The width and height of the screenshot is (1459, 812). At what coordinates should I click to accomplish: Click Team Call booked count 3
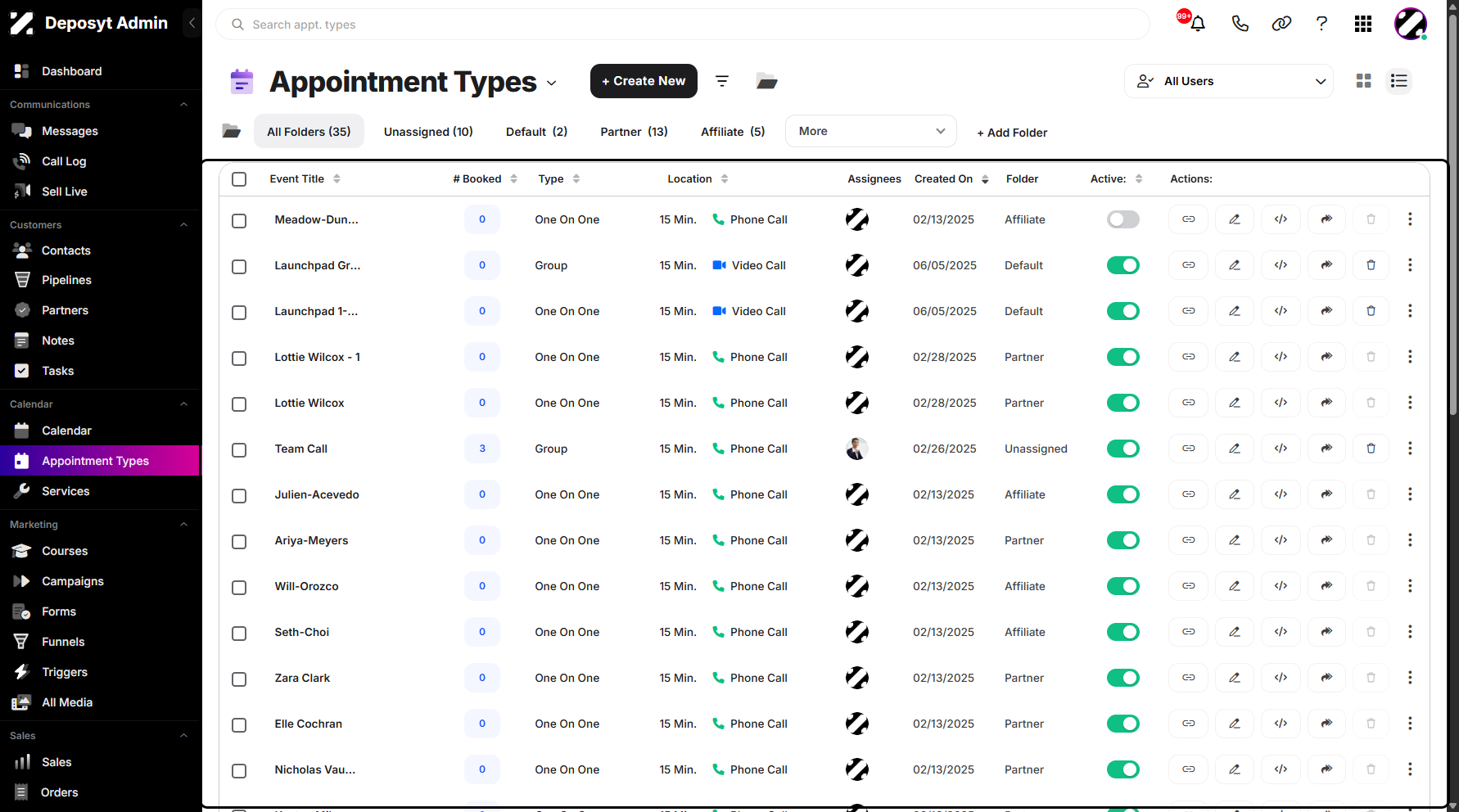tap(482, 449)
